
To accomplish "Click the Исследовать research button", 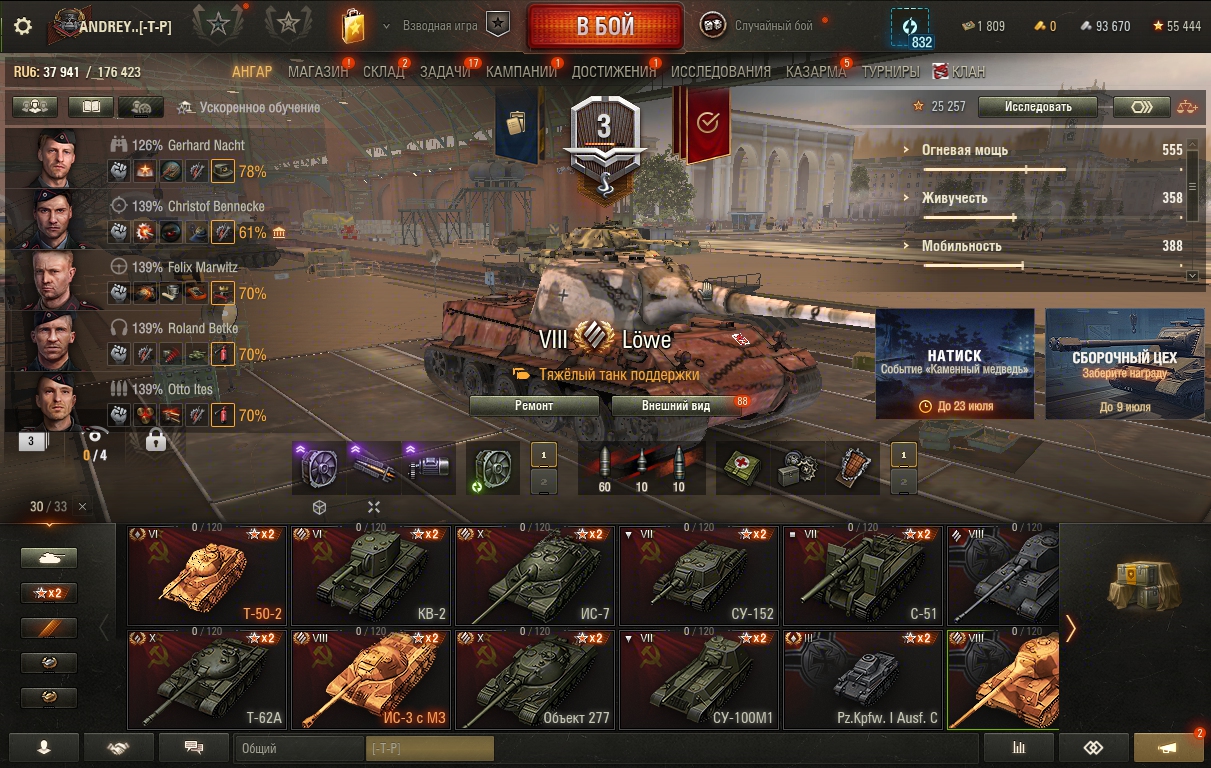I will click(1038, 107).
